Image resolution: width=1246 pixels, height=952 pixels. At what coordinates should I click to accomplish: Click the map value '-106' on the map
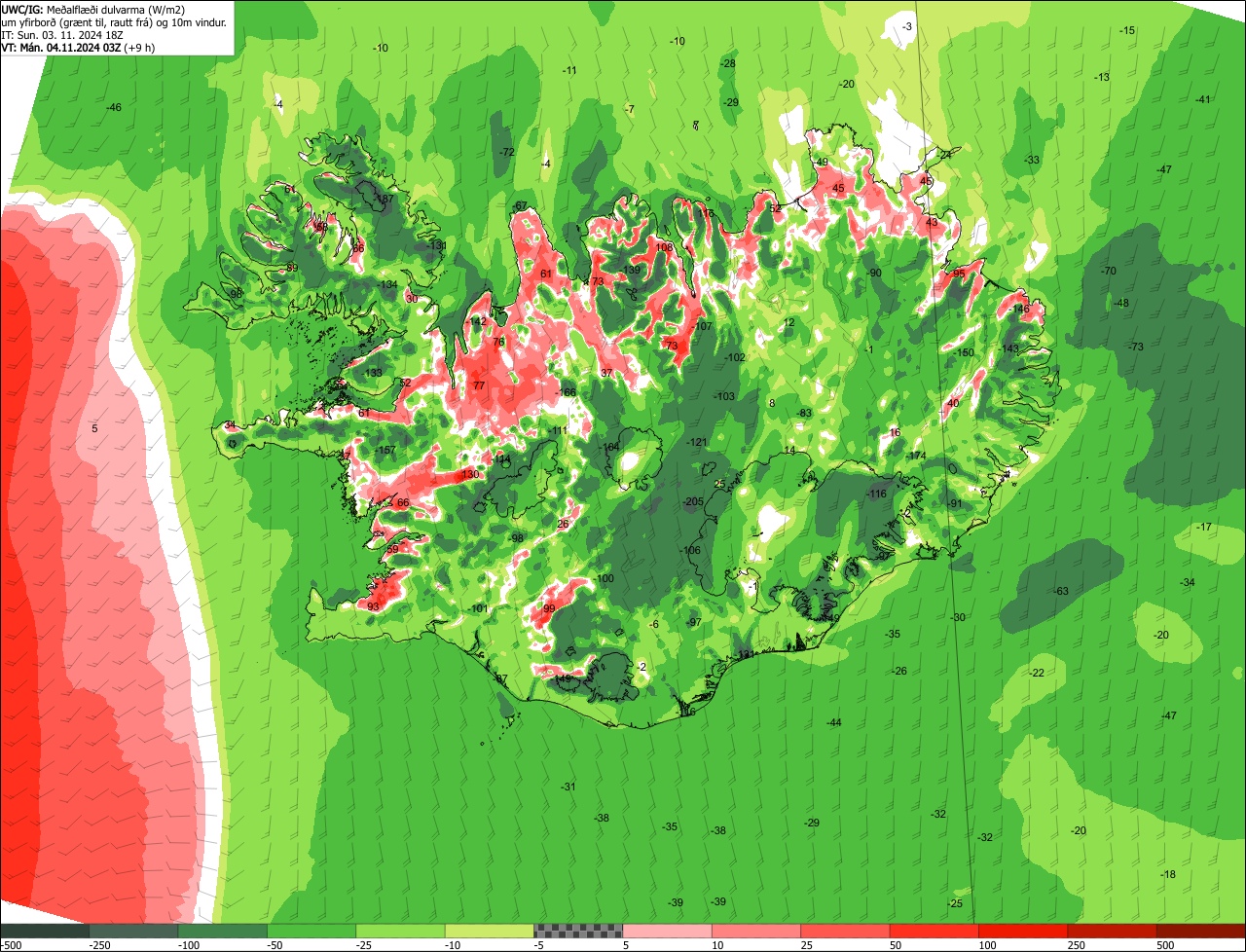(691, 550)
